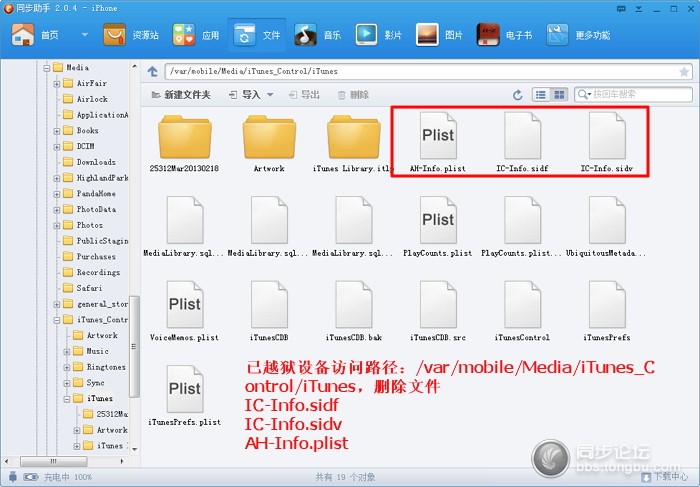
Task: Go up one folder level arrow
Action: pos(153,71)
